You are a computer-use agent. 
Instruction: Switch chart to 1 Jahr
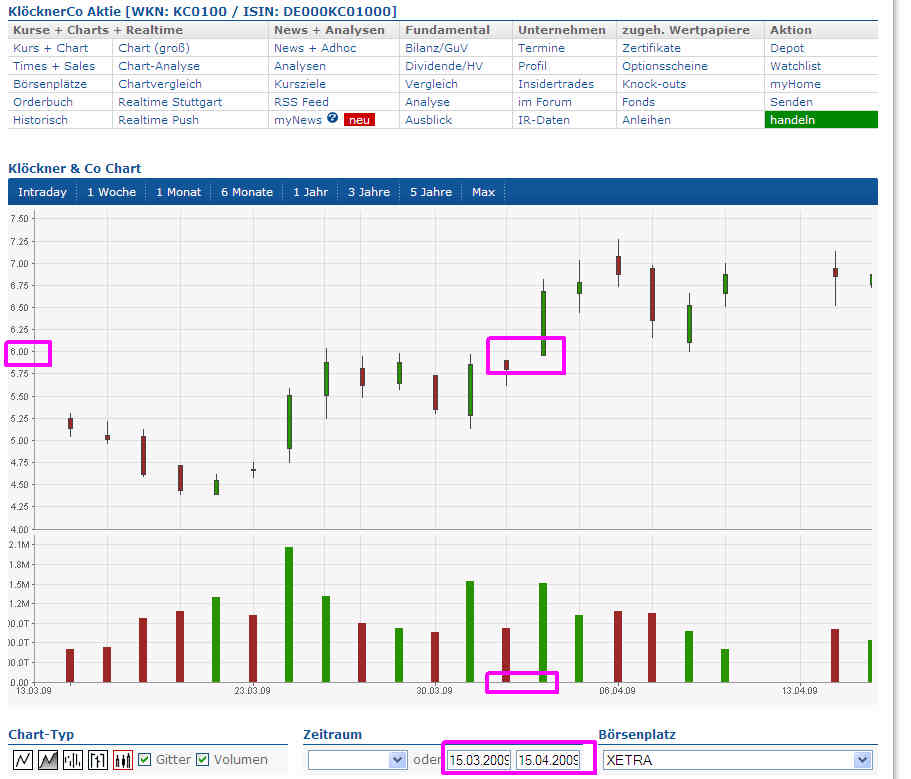click(x=310, y=192)
